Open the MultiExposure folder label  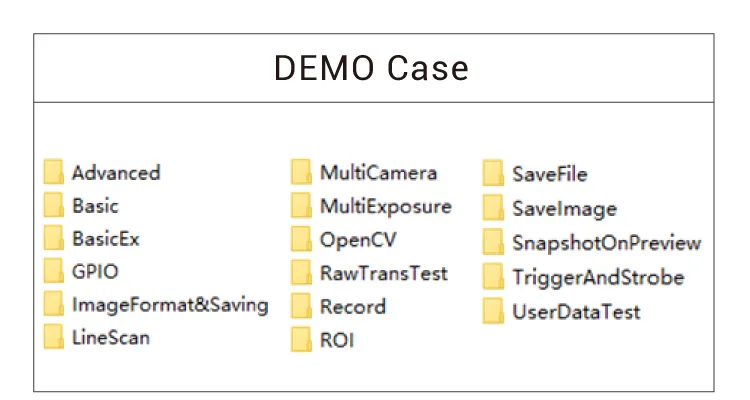coord(386,206)
